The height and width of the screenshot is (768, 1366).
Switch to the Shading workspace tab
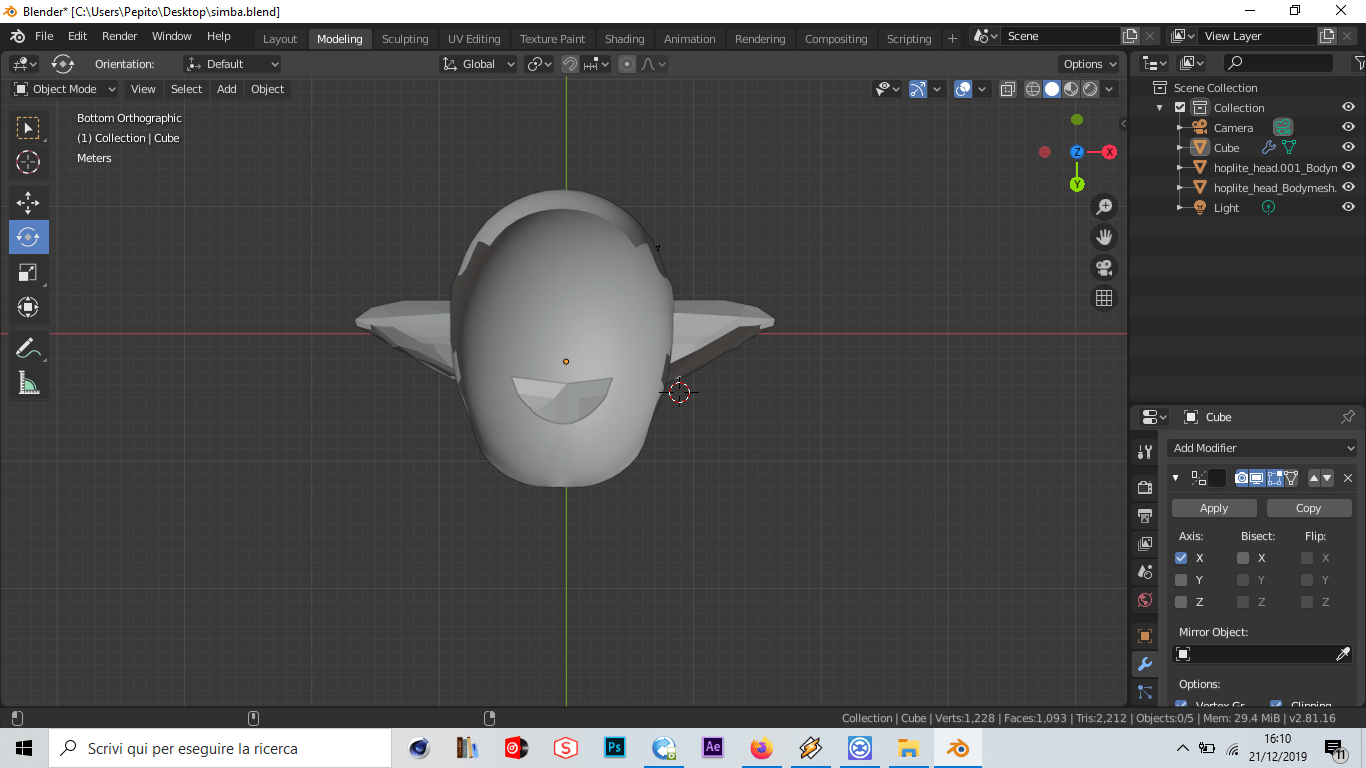coord(624,39)
